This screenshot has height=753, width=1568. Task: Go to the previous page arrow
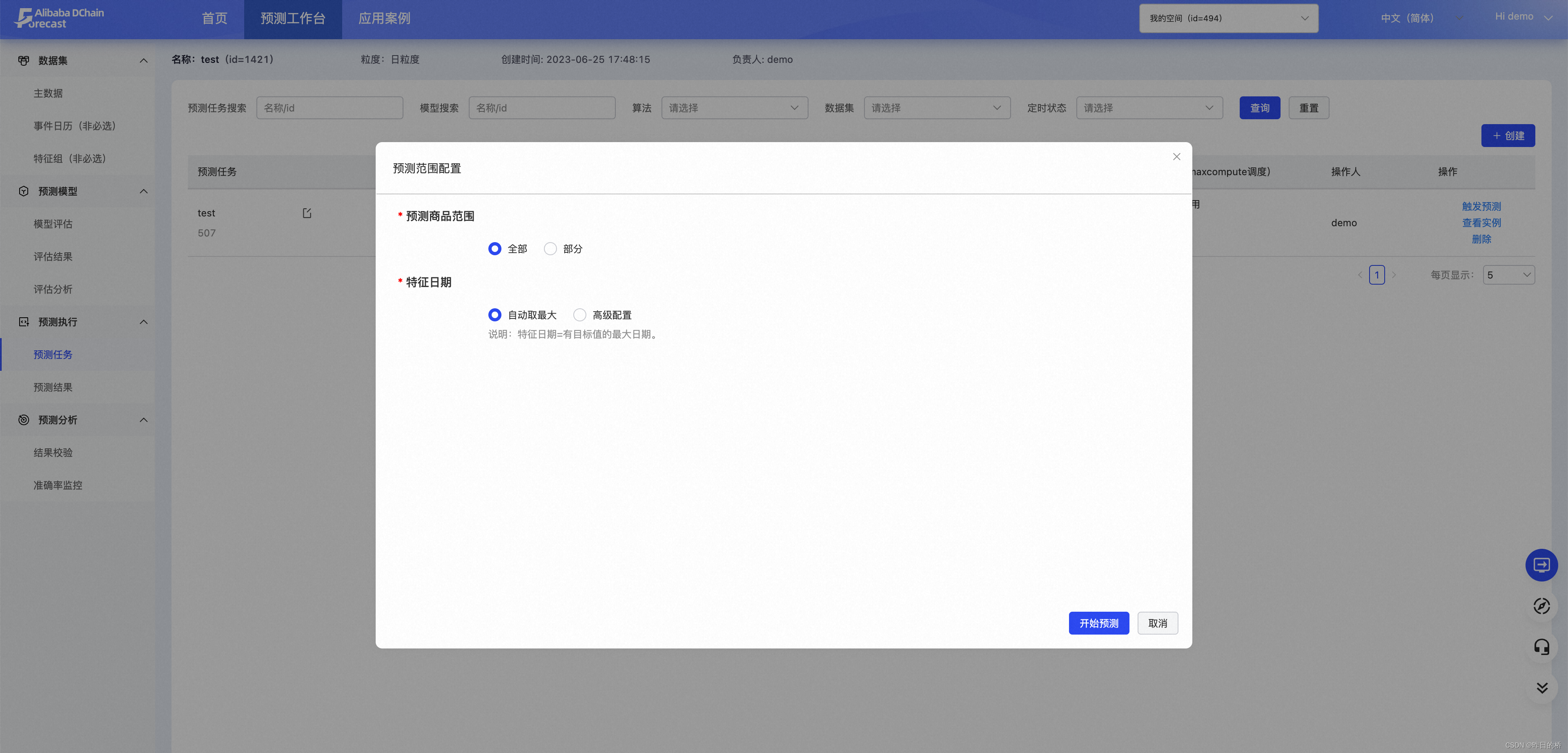tap(1360, 275)
